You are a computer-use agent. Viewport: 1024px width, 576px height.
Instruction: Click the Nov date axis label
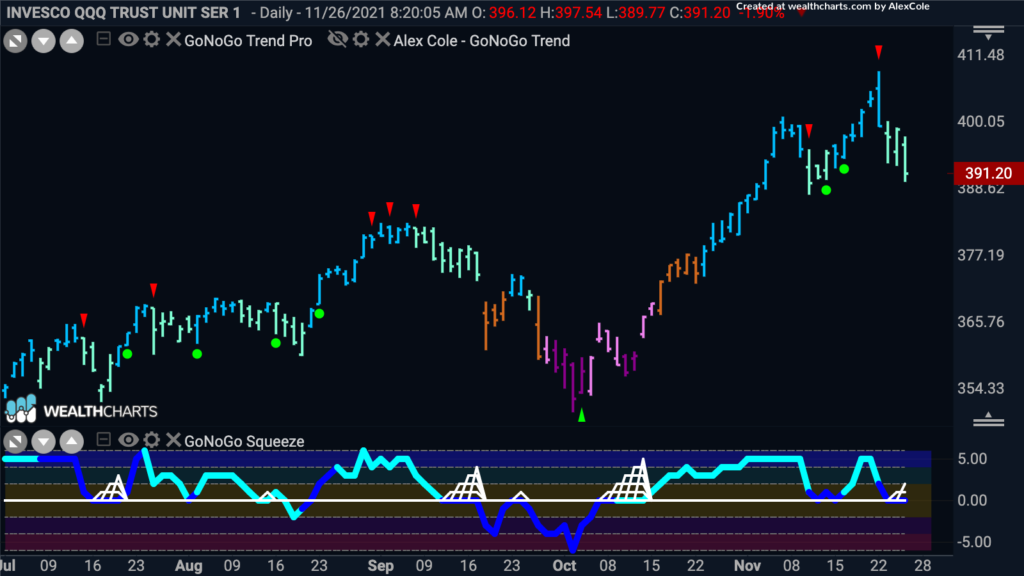tap(747, 566)
